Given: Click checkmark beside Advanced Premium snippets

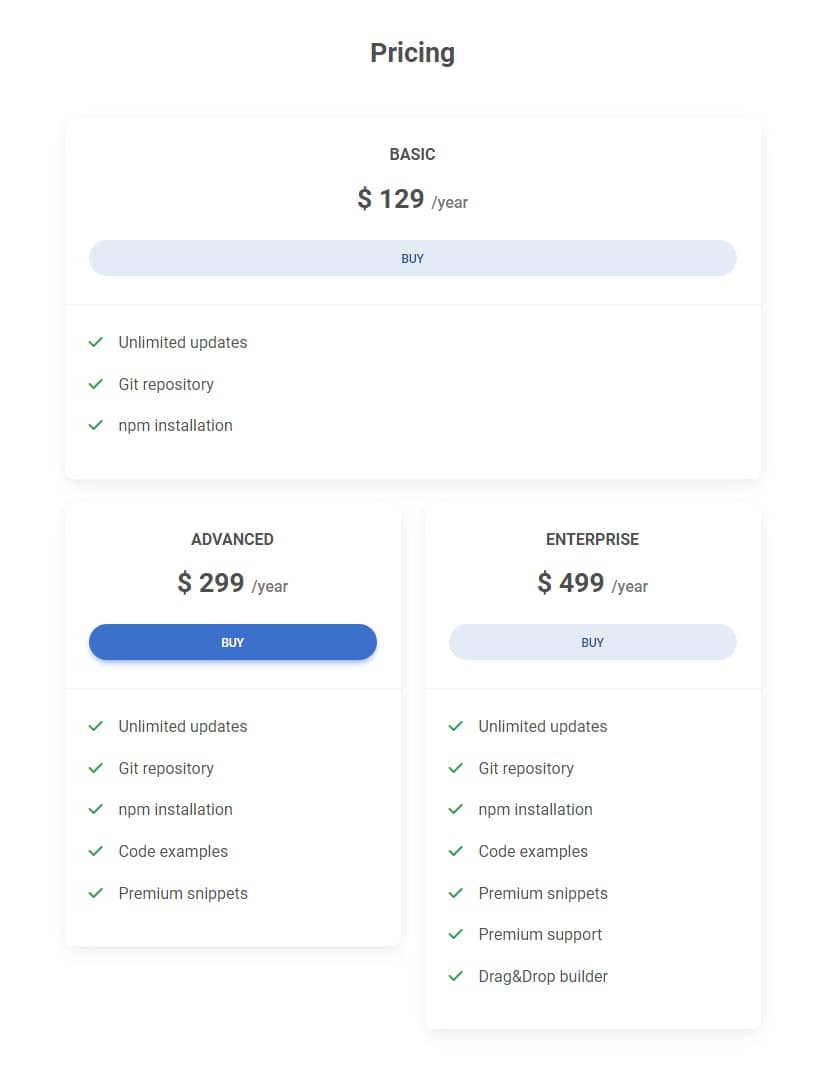Looking at the screenshot, I should (x=96, y=893).
